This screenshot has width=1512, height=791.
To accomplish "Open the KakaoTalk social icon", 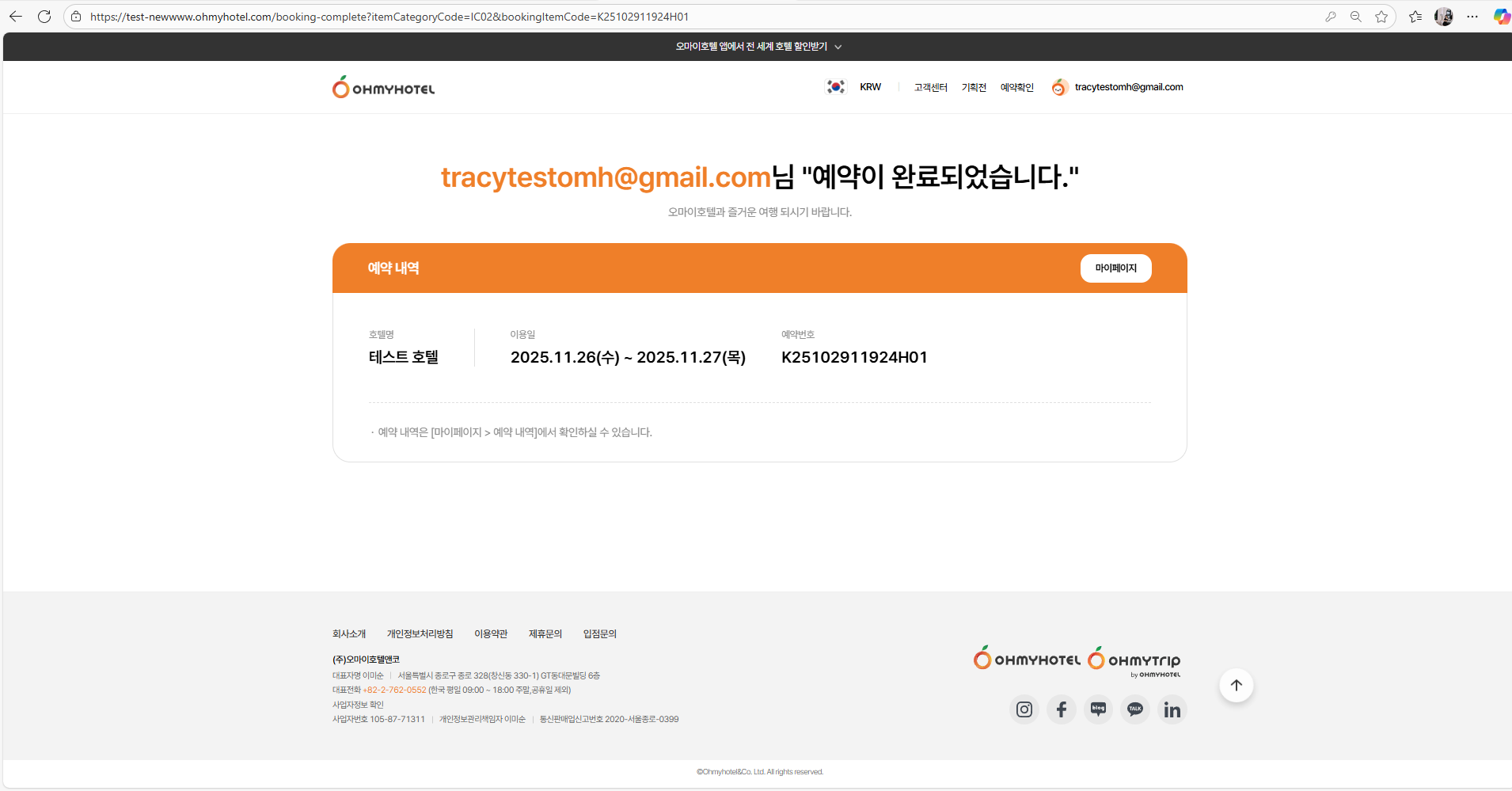I will pyautogui.click(x=1135, y=709).
